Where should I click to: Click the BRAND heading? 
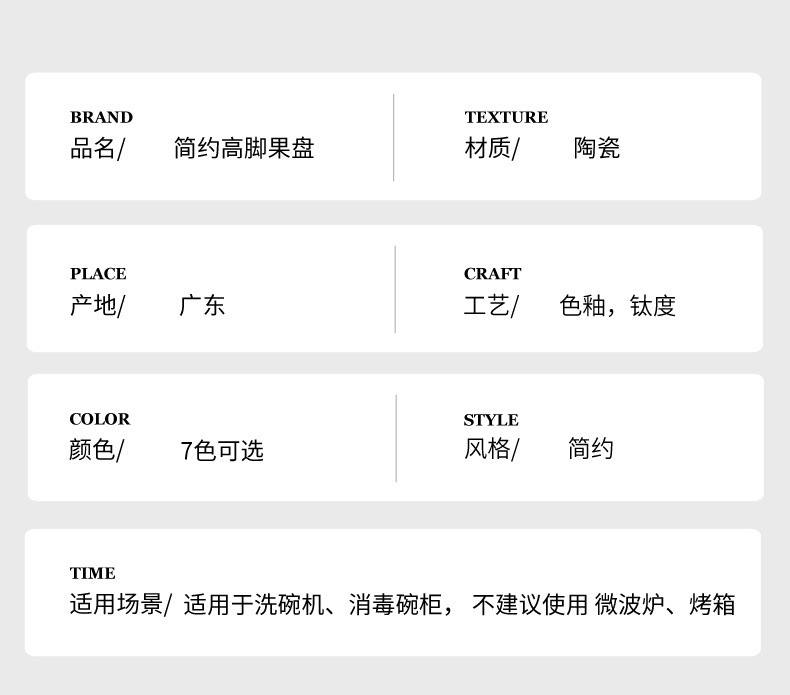101,117
